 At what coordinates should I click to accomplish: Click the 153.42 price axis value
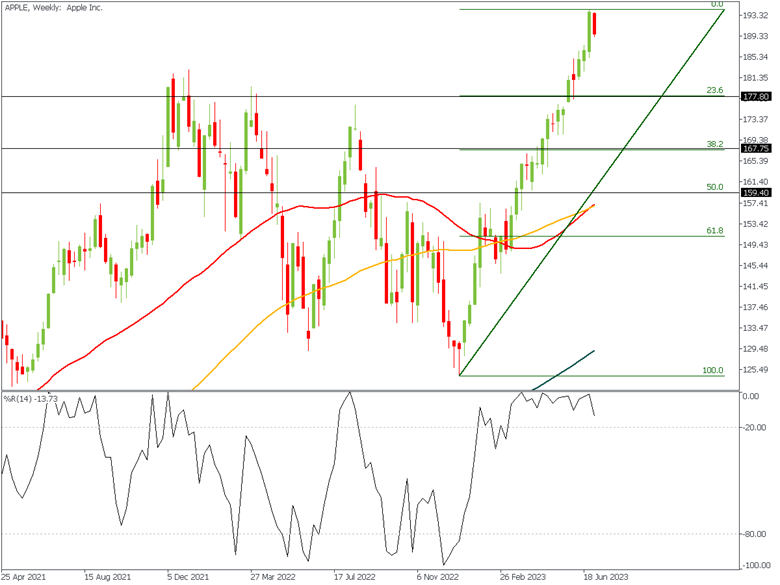(x=755, y=224)
